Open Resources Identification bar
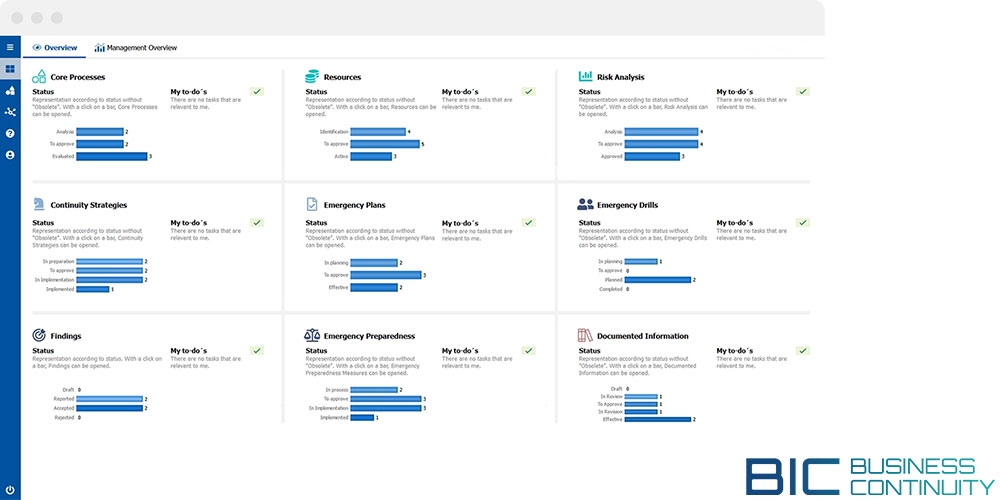The image size is (1000, 500). point(378,132)
